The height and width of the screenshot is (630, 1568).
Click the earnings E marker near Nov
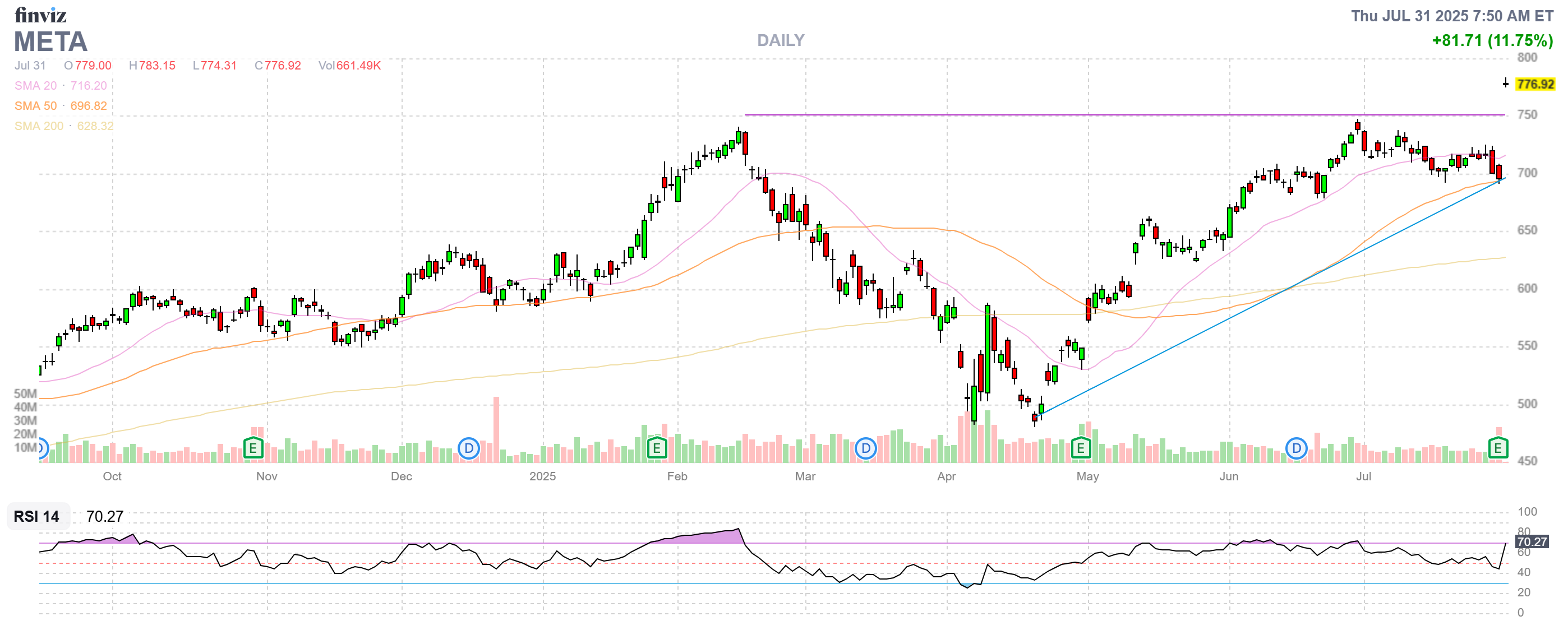[x=253, y=449]
